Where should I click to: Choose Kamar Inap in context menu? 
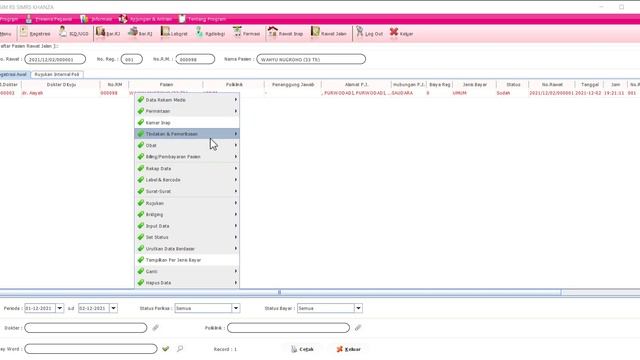187,122
